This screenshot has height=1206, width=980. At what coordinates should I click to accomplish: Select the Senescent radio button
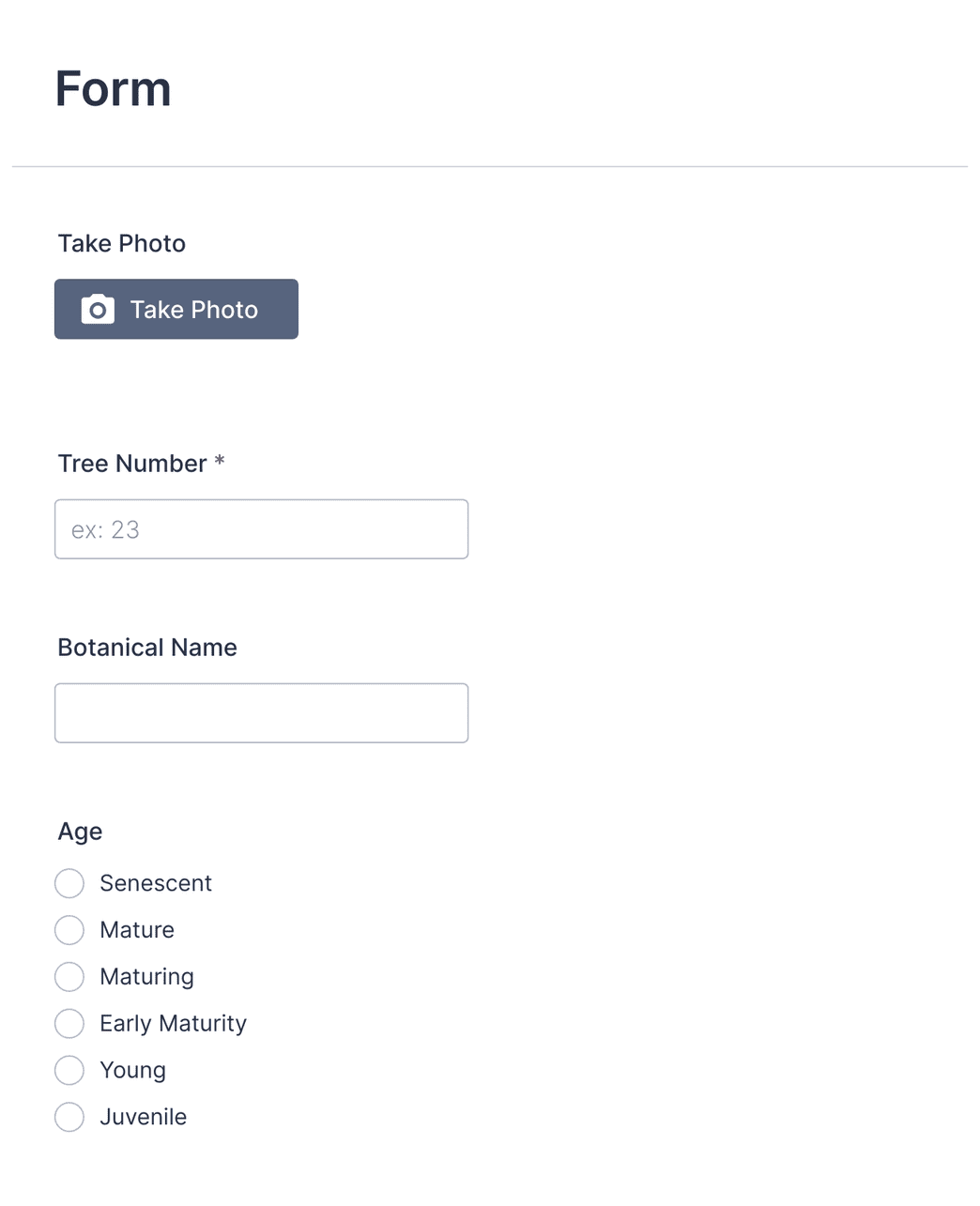[x=69, y=883]
